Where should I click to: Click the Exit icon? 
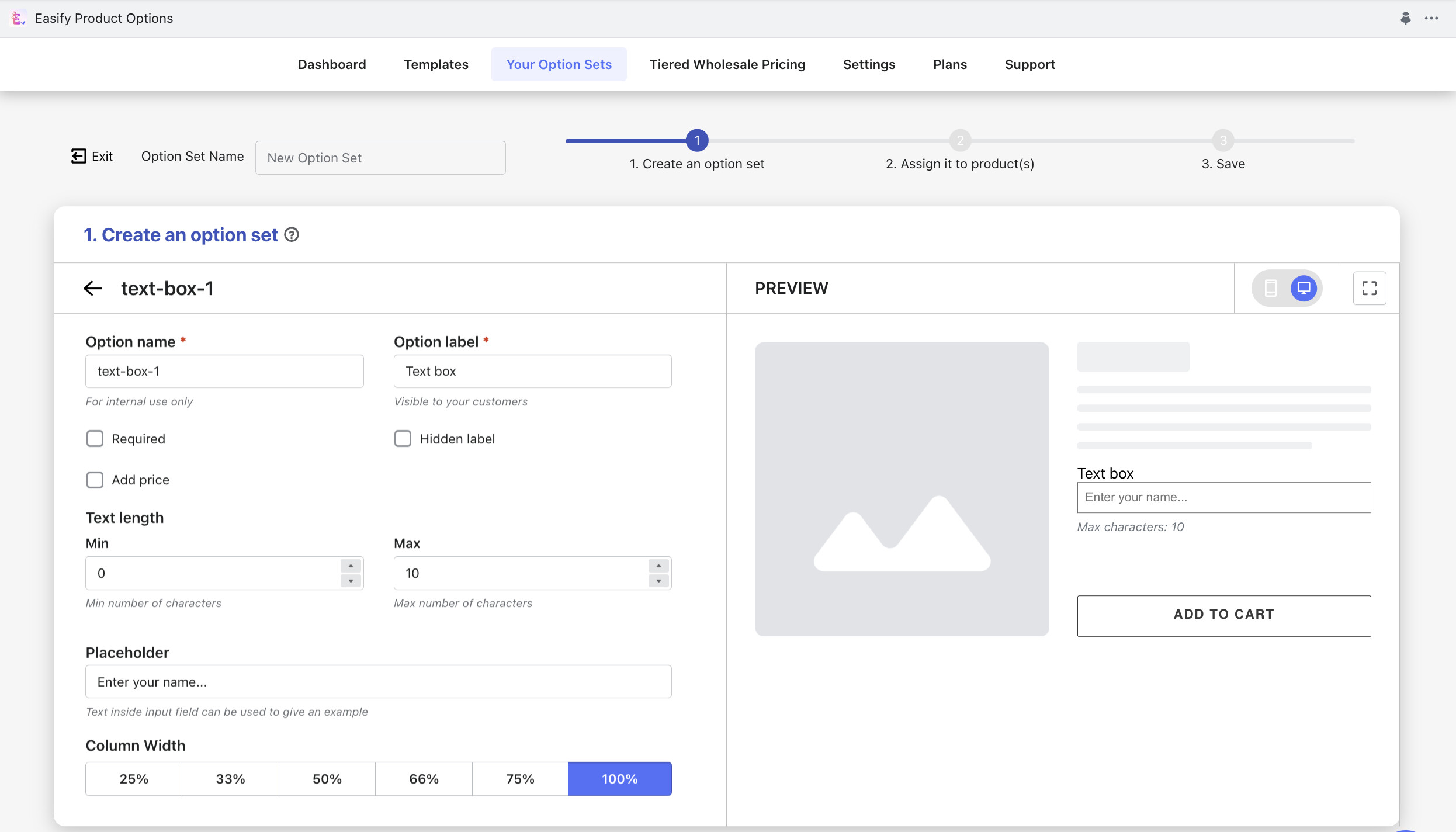pyautogui.click(x=79, y=156)
